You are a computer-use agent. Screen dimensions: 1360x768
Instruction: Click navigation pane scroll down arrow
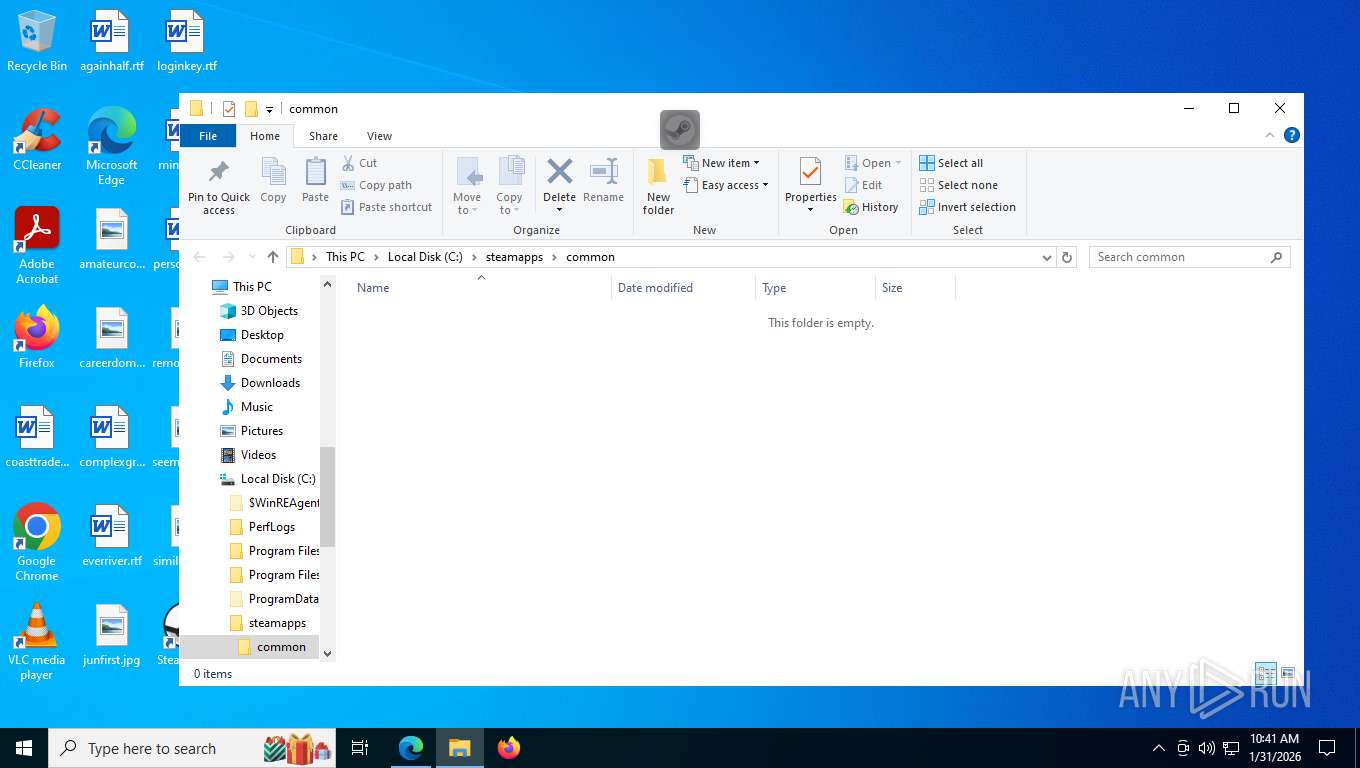pyautogui.click(x=327, y=652)
